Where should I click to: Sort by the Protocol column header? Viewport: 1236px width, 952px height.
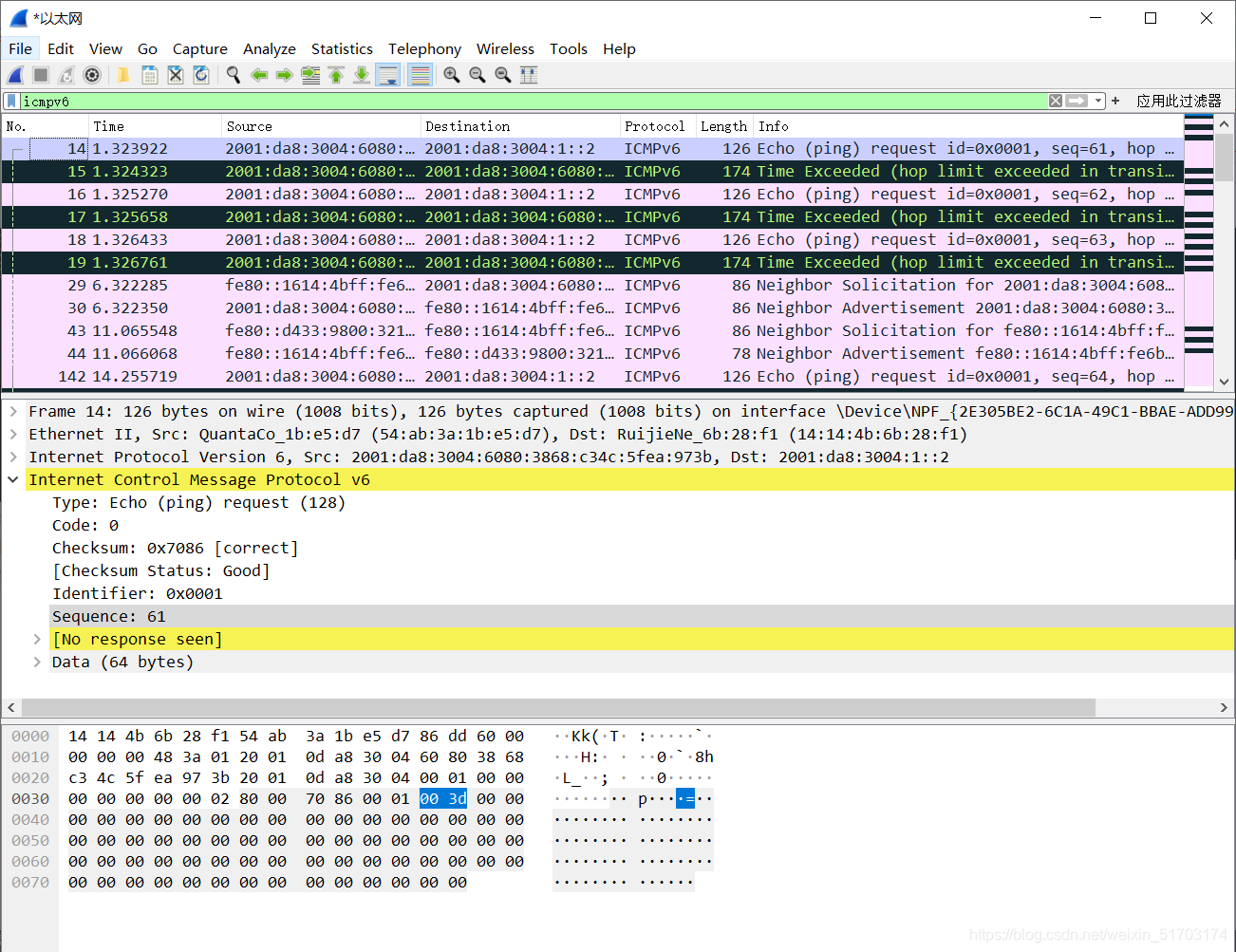[657, 126]
